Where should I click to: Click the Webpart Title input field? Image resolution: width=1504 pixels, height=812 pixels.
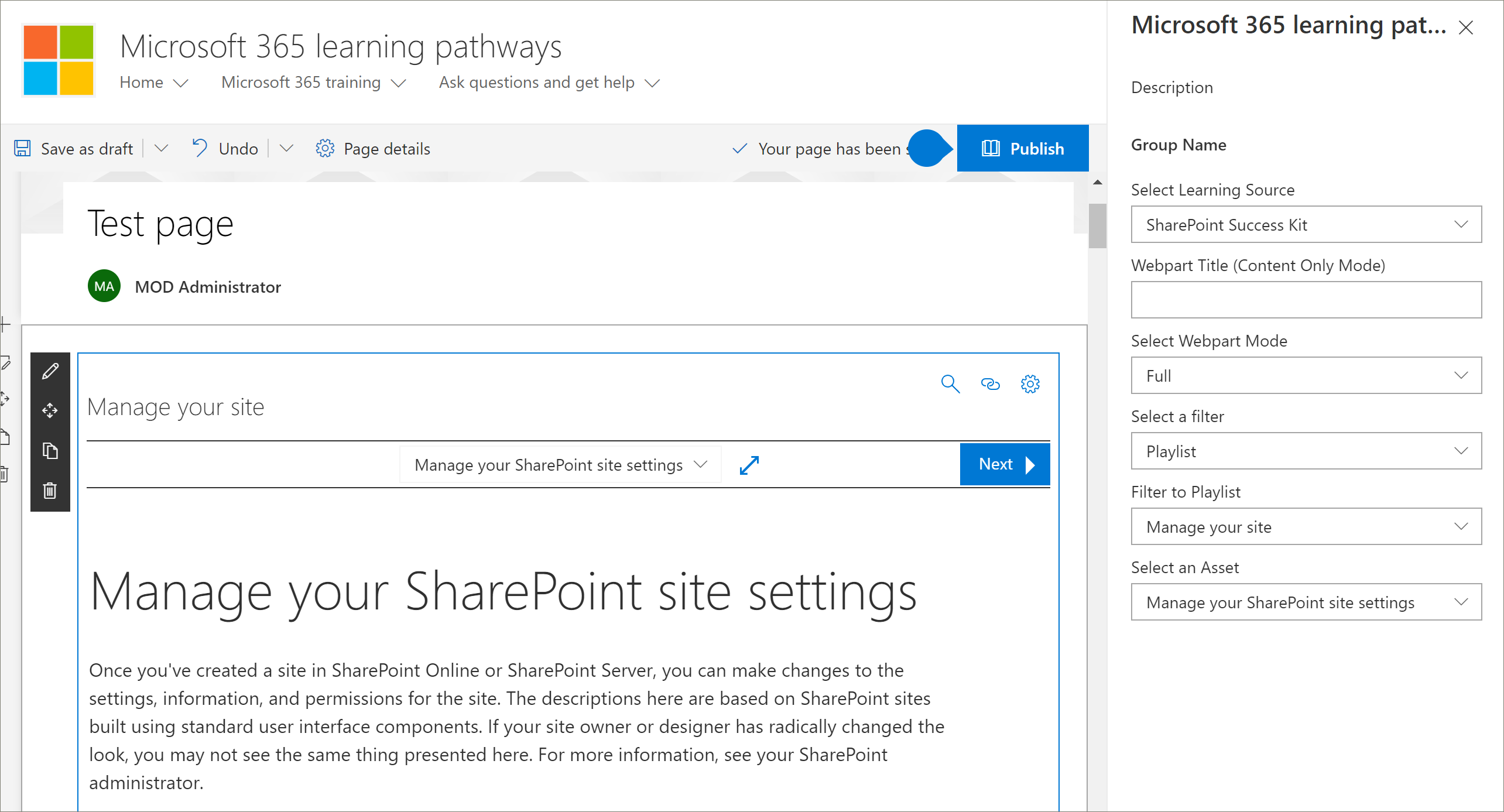1306,300
